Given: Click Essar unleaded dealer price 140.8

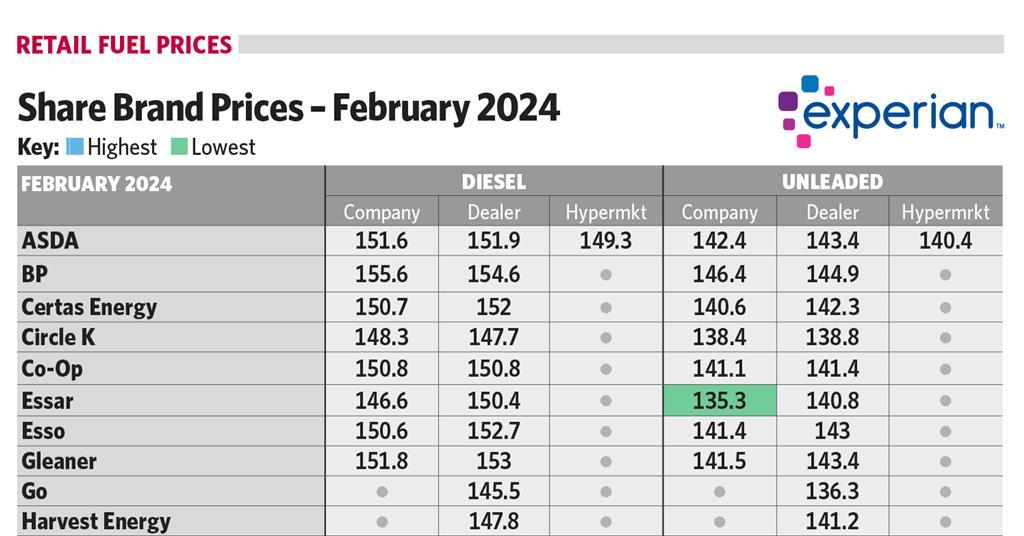Looking at the screenshot, I should (832, 401).
